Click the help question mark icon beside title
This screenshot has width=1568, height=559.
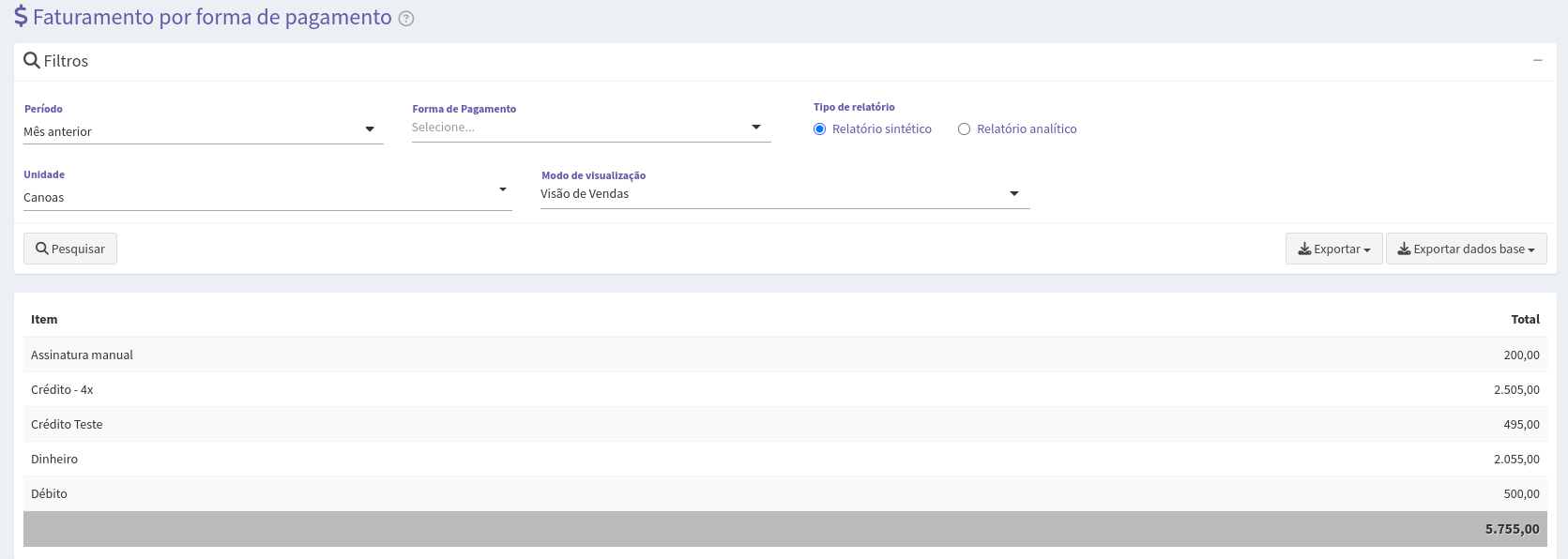coord(406,19)
